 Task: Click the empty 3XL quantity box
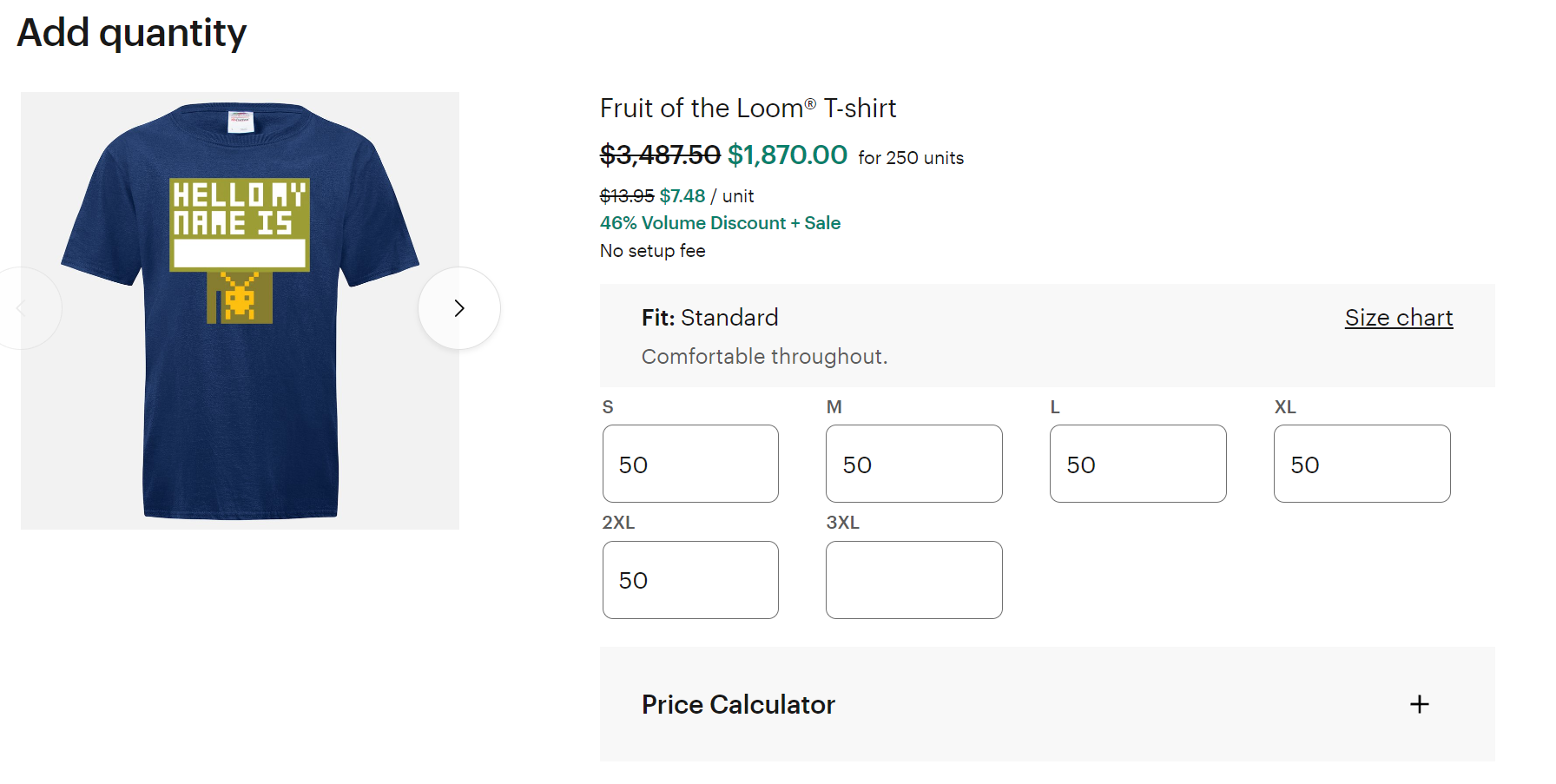[x=913, y=580]
